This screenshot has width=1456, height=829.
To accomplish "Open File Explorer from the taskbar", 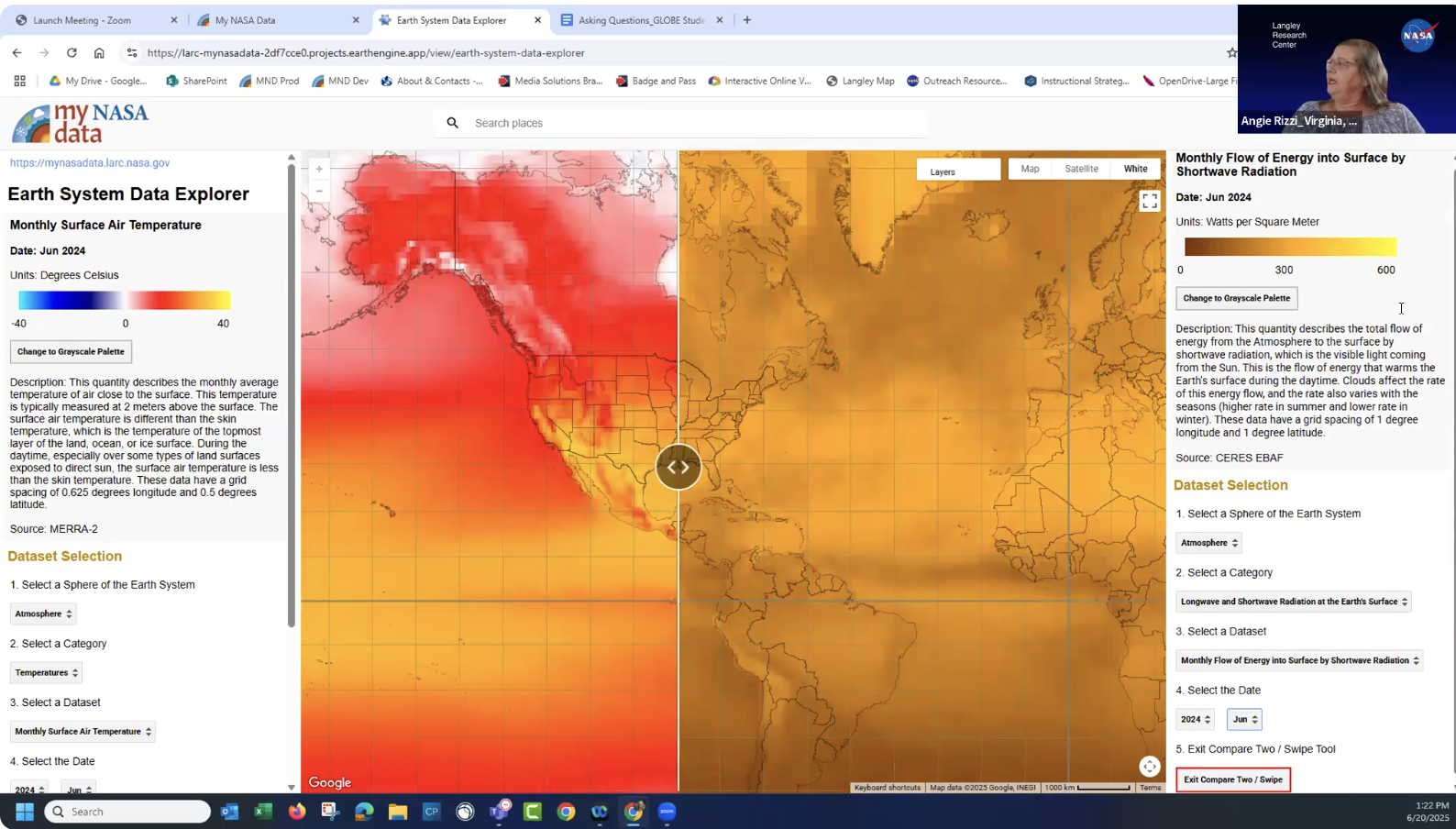I will pos(398,812).
